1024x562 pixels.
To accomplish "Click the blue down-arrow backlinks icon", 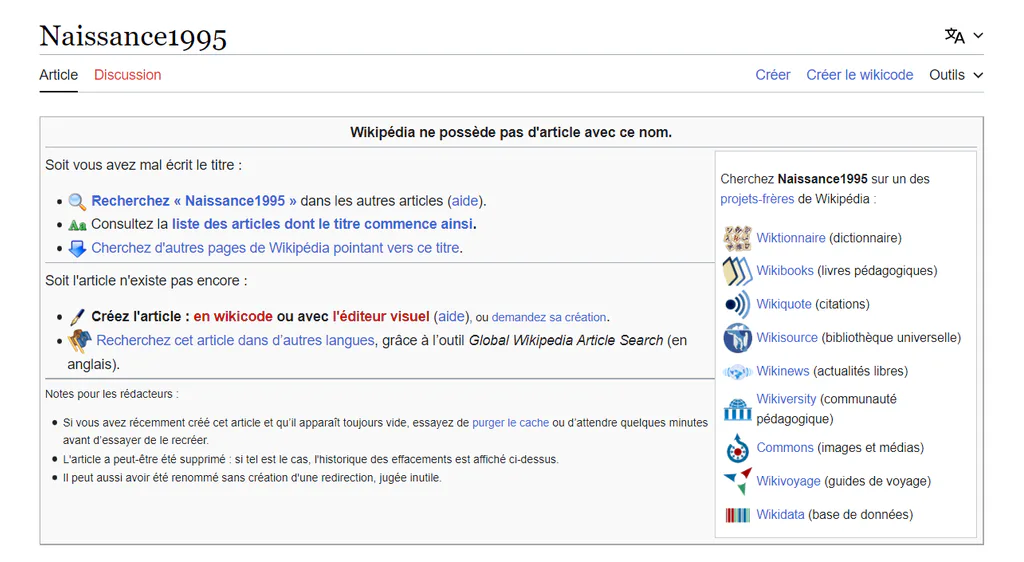I will (x=77, y=249).
